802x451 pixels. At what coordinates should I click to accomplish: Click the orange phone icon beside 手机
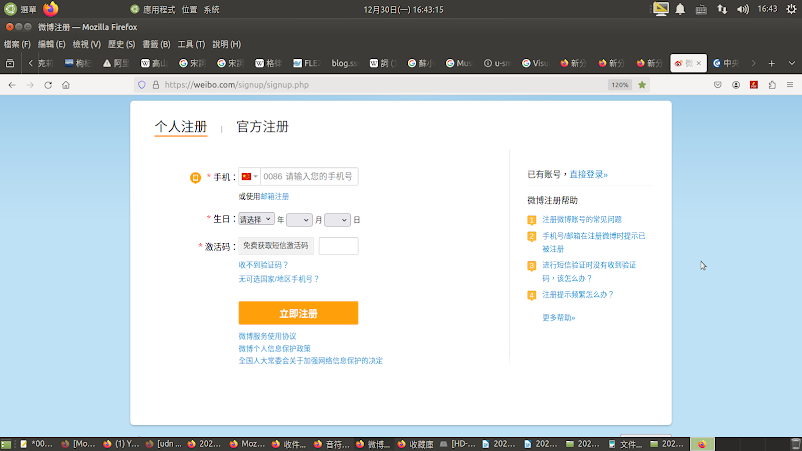click(195, 177)
